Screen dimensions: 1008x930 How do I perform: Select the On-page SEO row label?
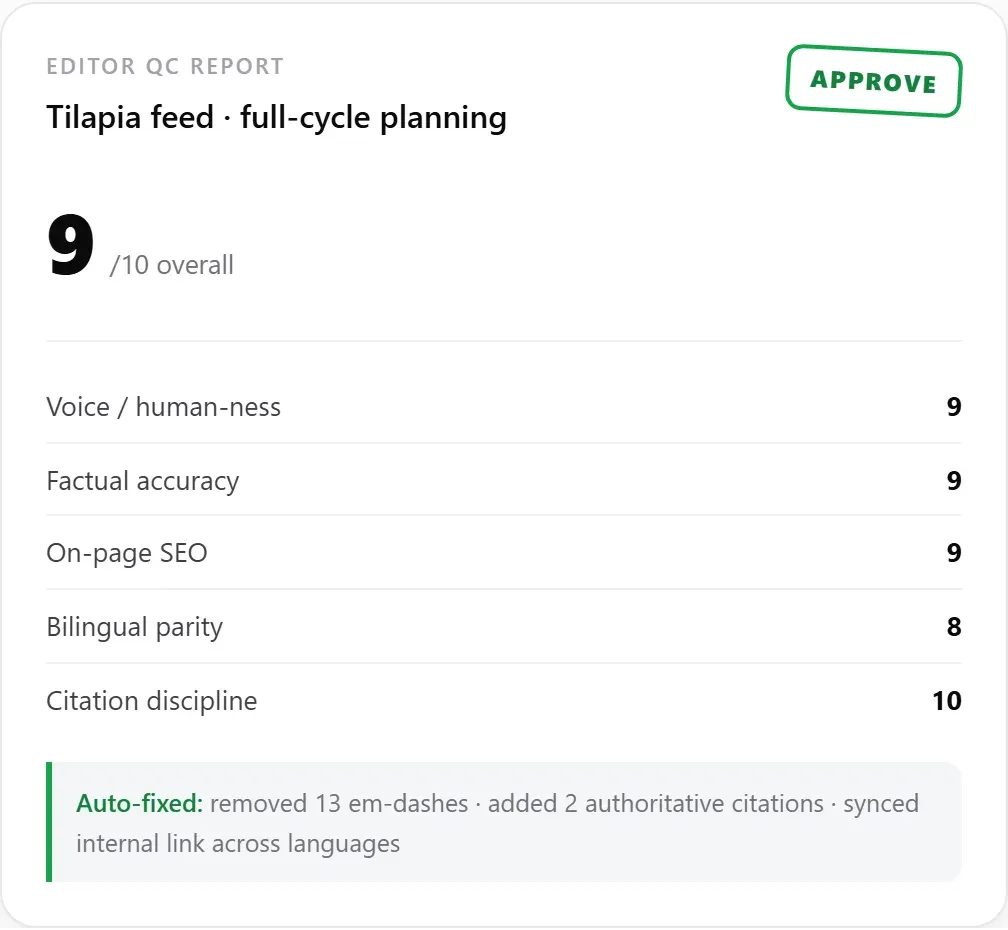(x=127, y=553)
